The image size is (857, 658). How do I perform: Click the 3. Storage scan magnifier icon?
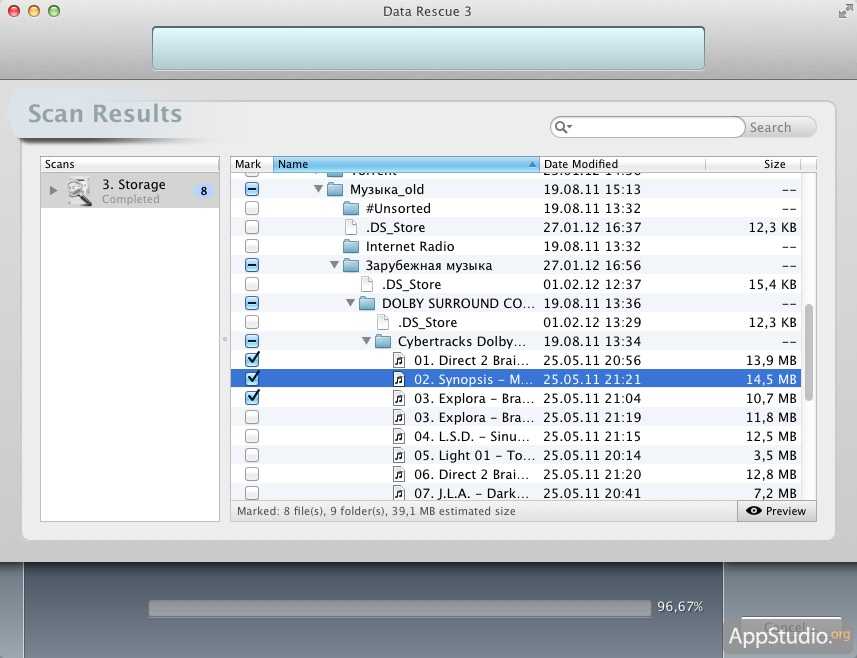coord(79,190)
